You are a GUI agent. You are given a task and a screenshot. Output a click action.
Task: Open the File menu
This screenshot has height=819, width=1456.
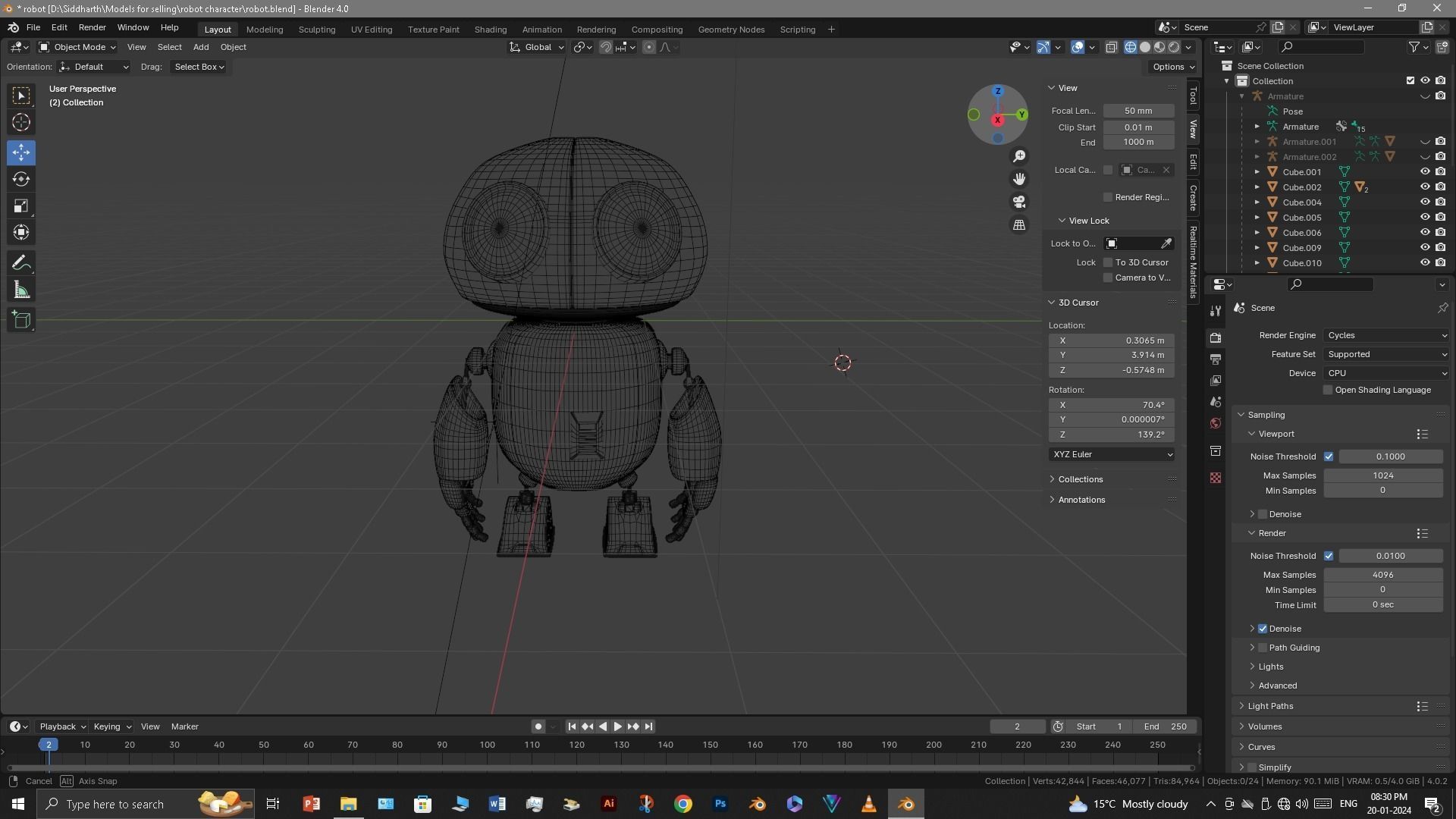[33, 27]
